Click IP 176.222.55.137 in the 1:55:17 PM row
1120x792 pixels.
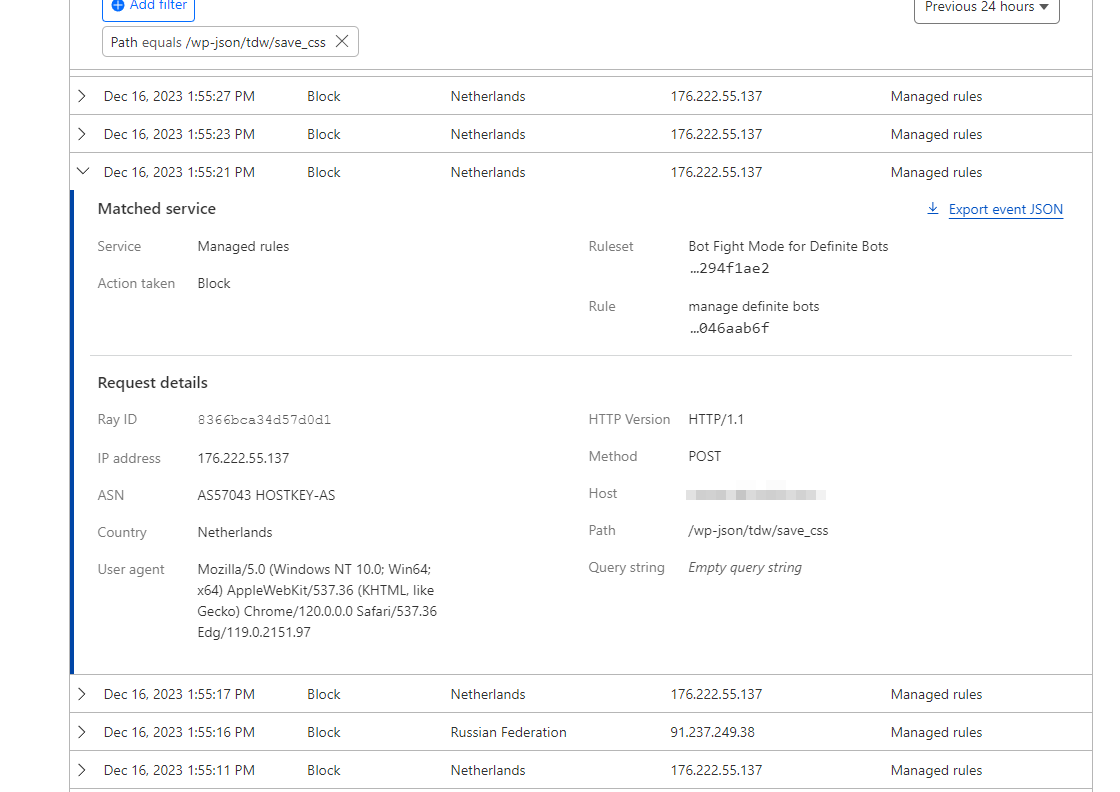[x=716, y=694]
